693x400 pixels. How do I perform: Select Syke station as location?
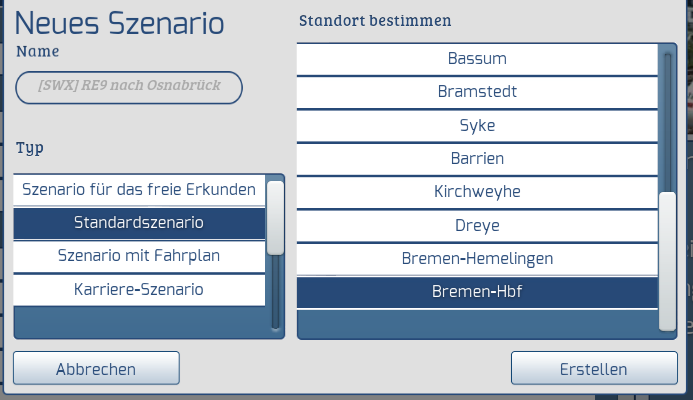(477, 126)
